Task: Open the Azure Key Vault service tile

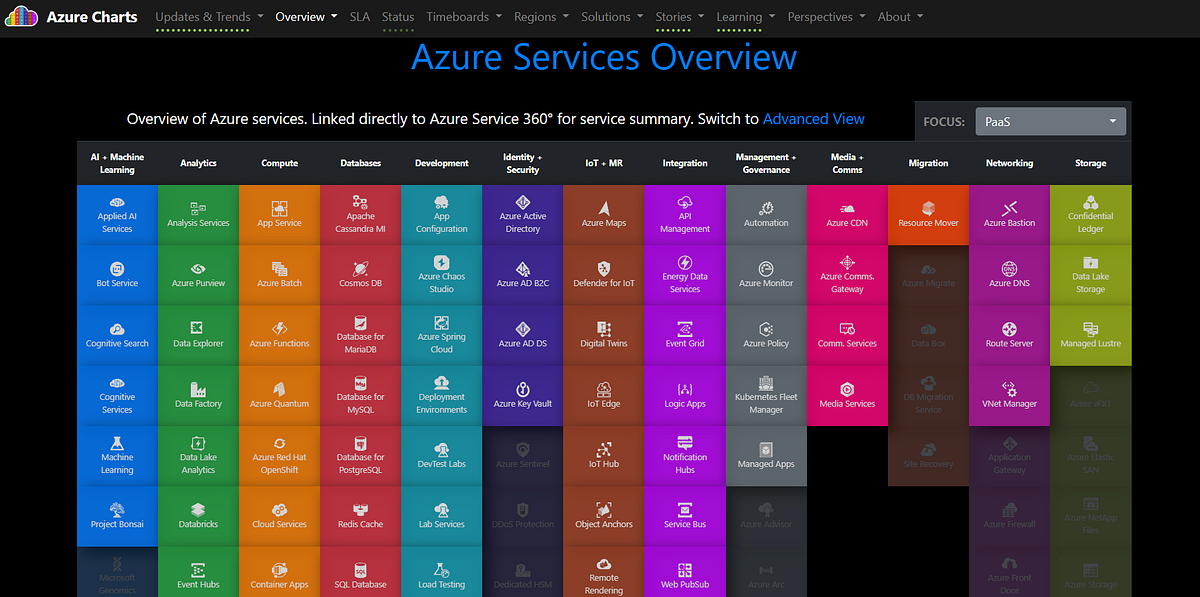Action: (522, 395)
